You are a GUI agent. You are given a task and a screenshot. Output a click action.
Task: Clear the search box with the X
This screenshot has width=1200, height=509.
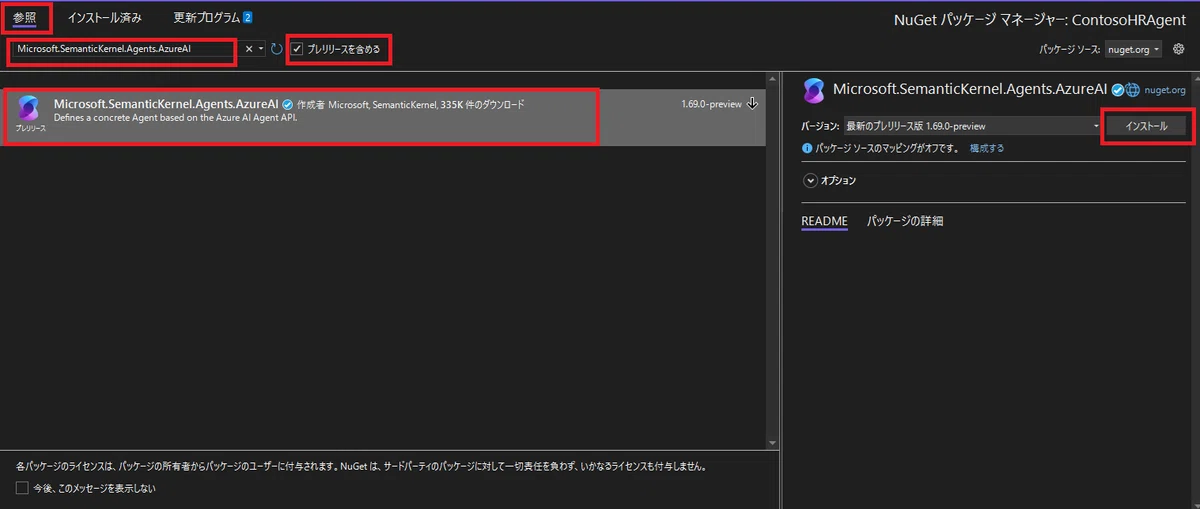(x=249, y=49)
